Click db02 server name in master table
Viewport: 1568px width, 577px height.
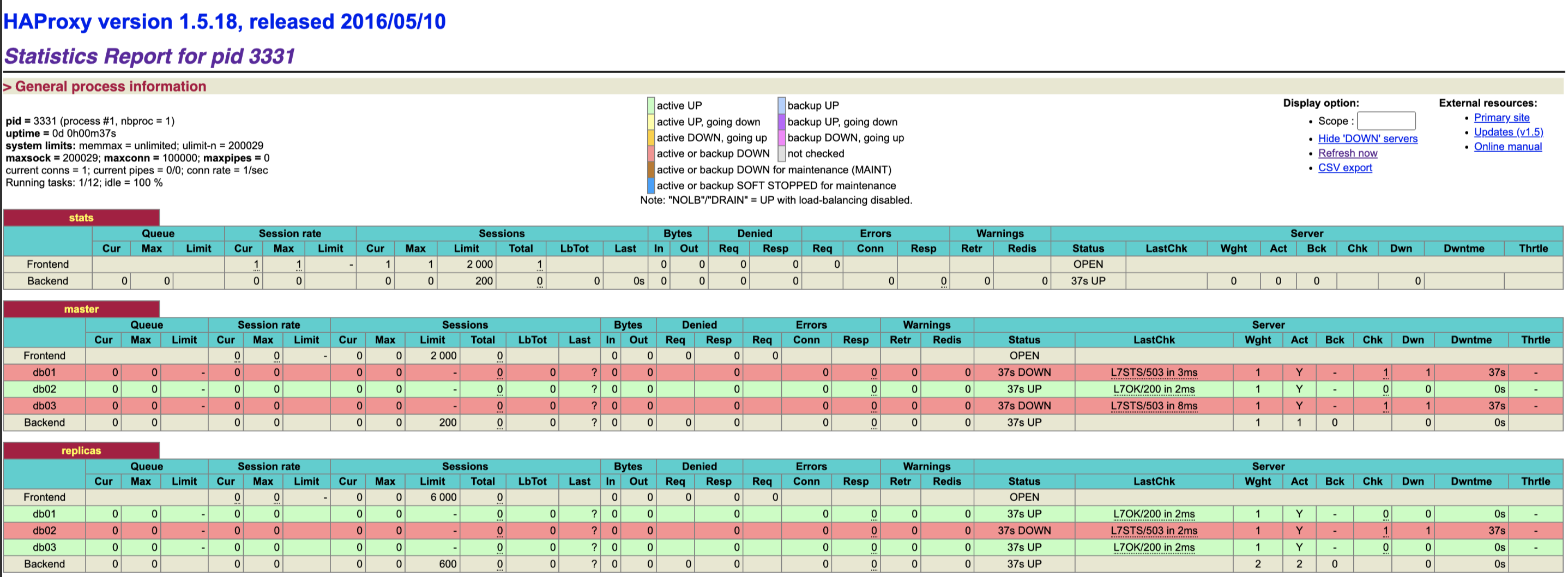click(45, 389)
